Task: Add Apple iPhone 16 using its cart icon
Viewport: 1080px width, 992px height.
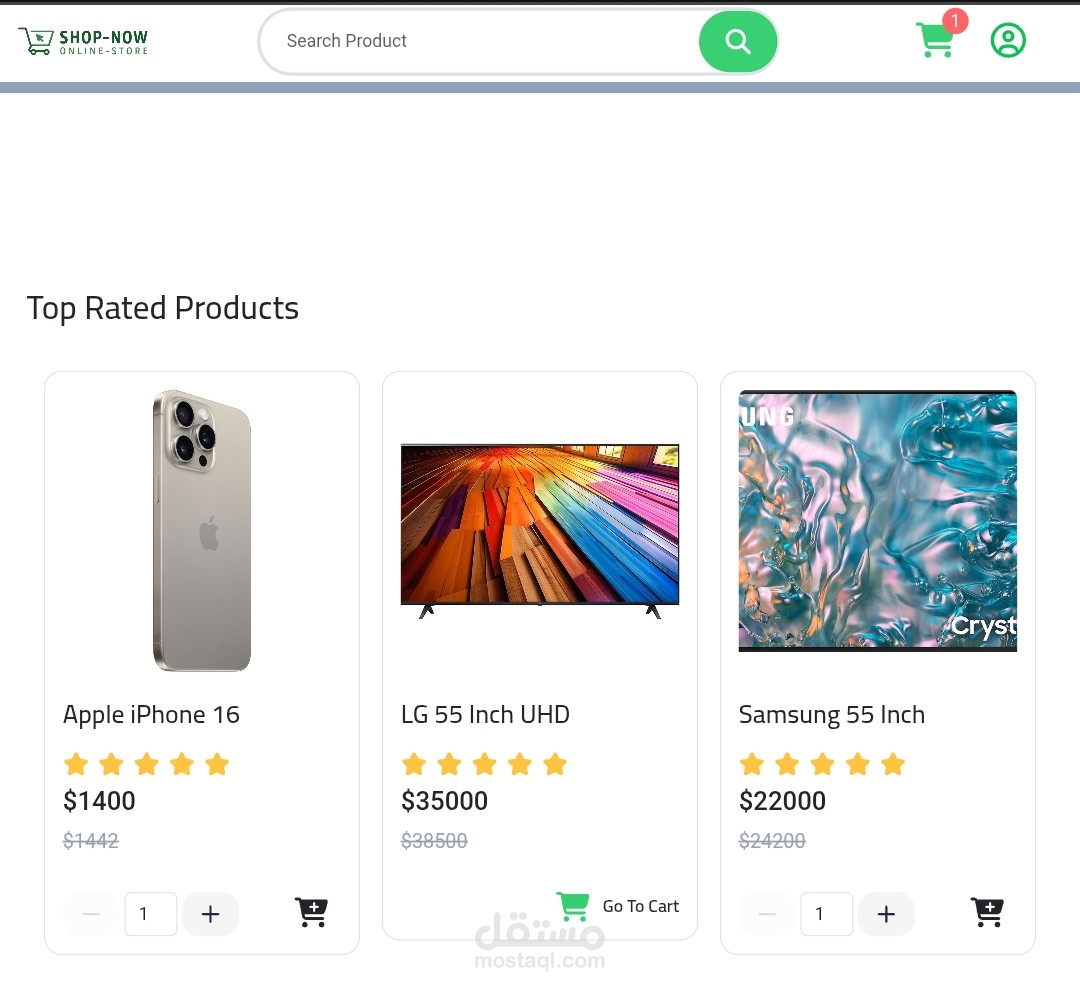Action: pos(311,912)
